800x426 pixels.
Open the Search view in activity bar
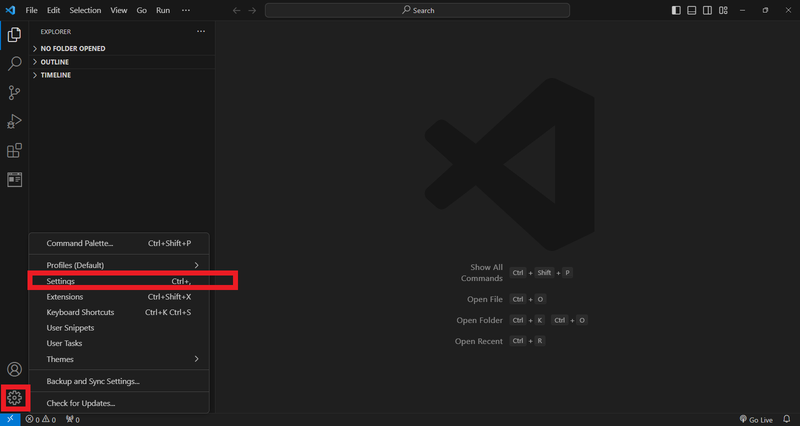[14, 64]
